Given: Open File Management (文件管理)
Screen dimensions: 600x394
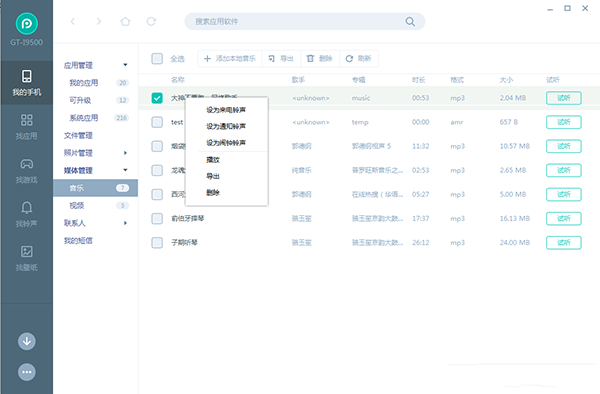Looking at the screenshot, I should 78,135.
